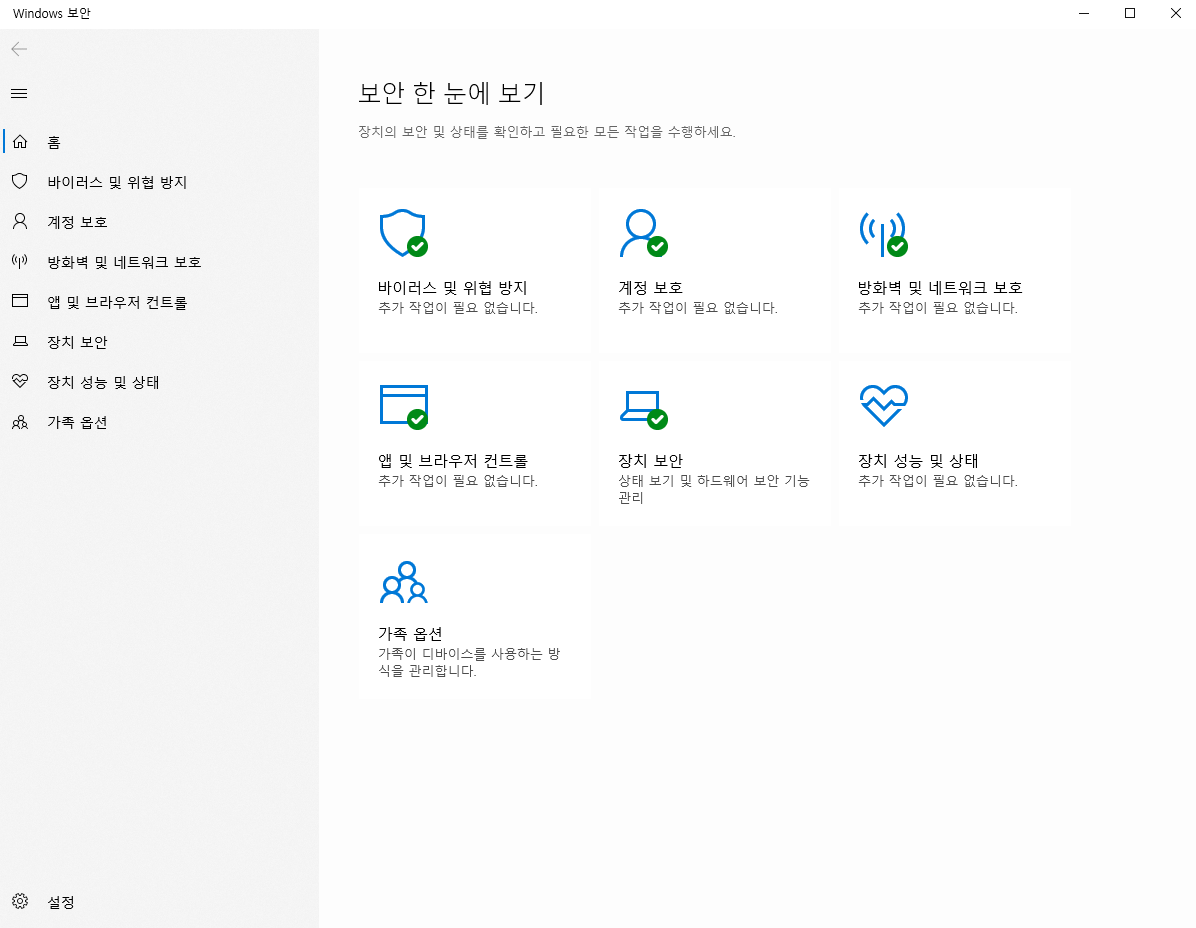Click the '보안 한 눈에 보기' heading
The width and height of the screenshot is (1196, 928).
coord(451,92)
